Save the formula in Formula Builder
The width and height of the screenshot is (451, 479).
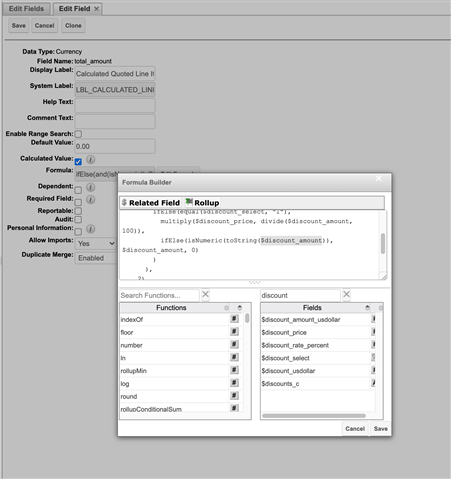[381, 429]
